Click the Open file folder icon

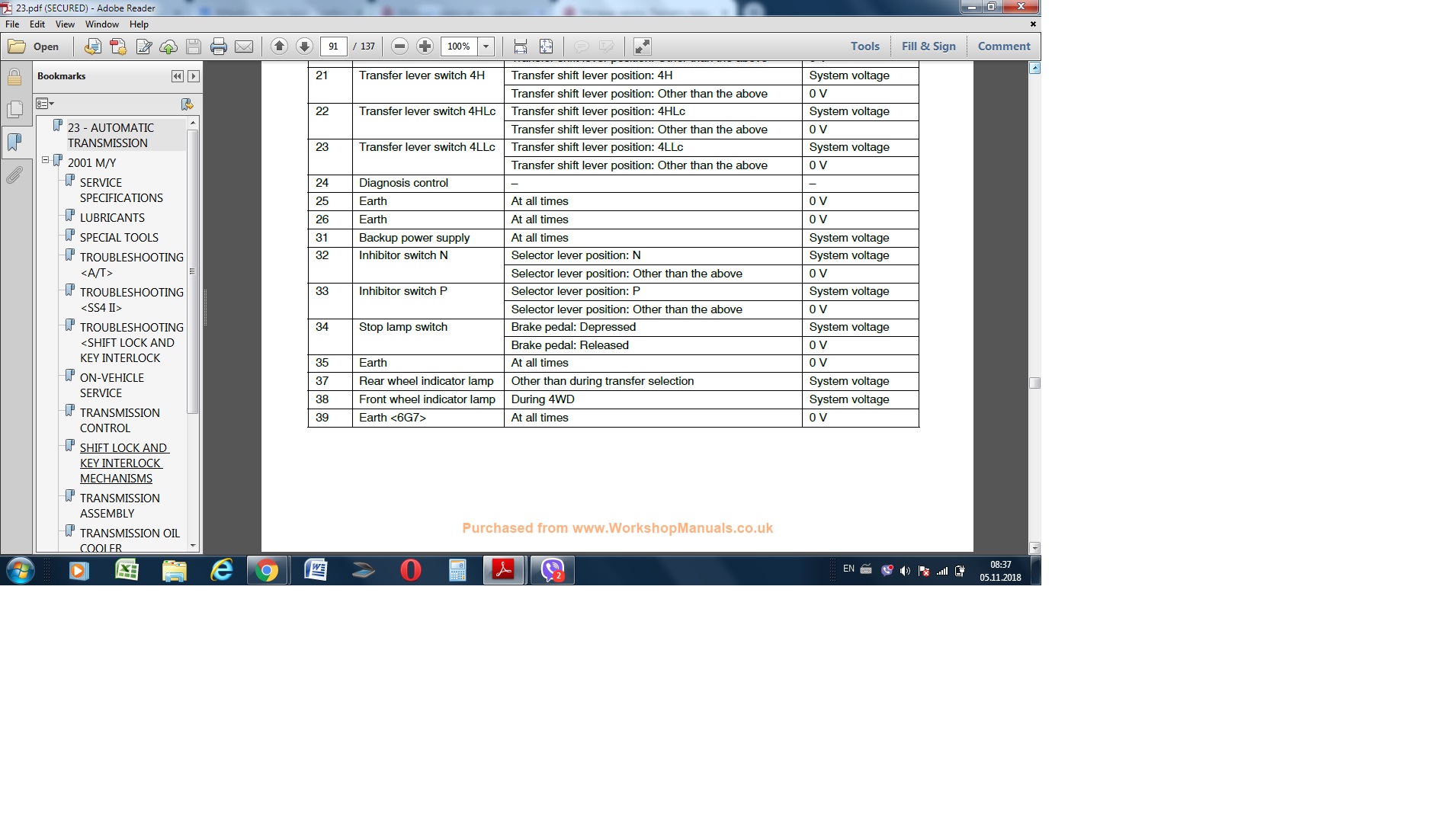17,46
